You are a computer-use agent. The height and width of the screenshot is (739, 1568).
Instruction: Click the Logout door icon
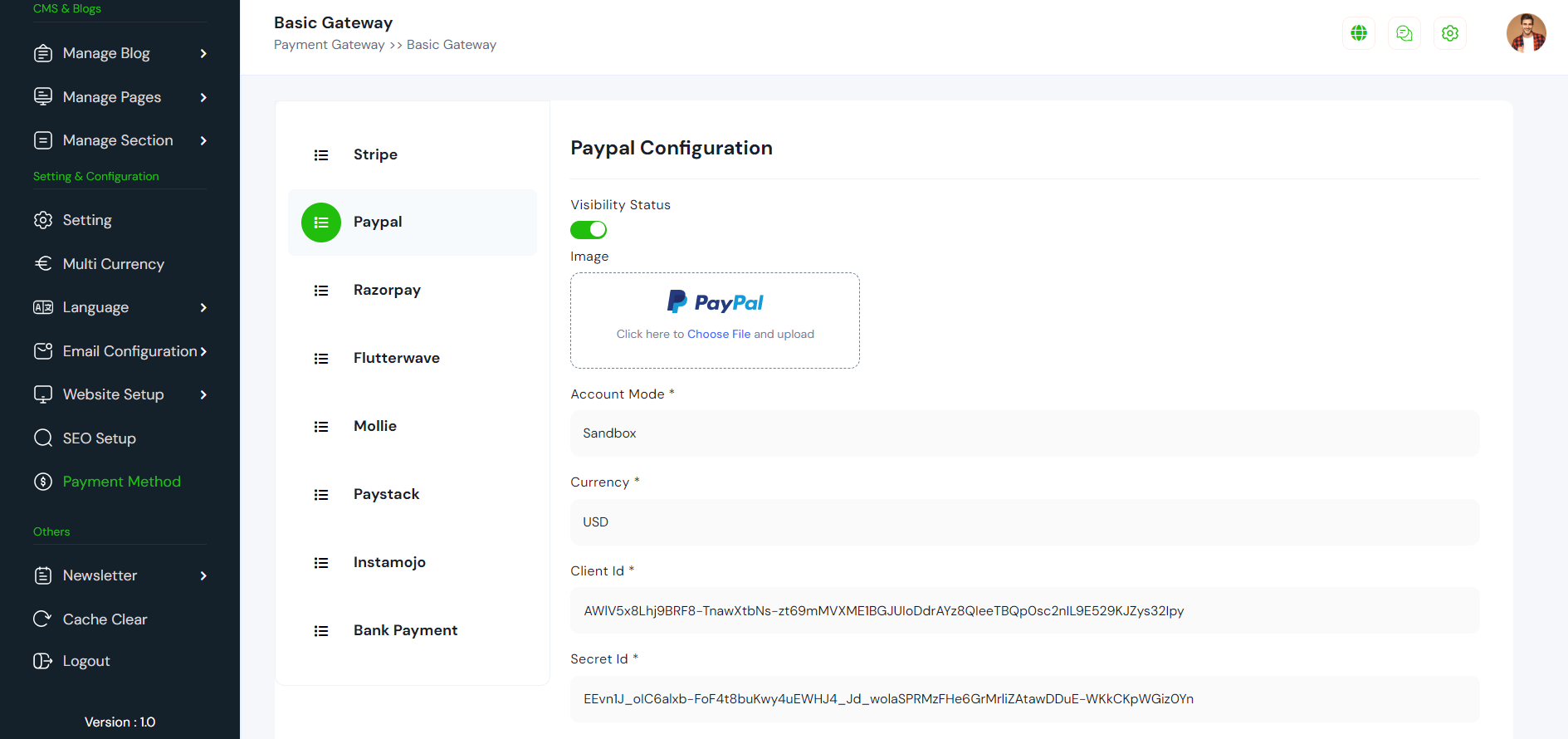pyautogui.click(x=42, y=661)
